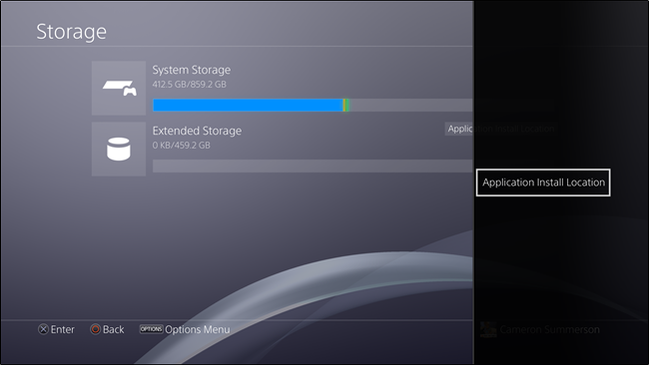649x365 pixels.
Task: Click the circle Back button hint icon
Action: 95,329
